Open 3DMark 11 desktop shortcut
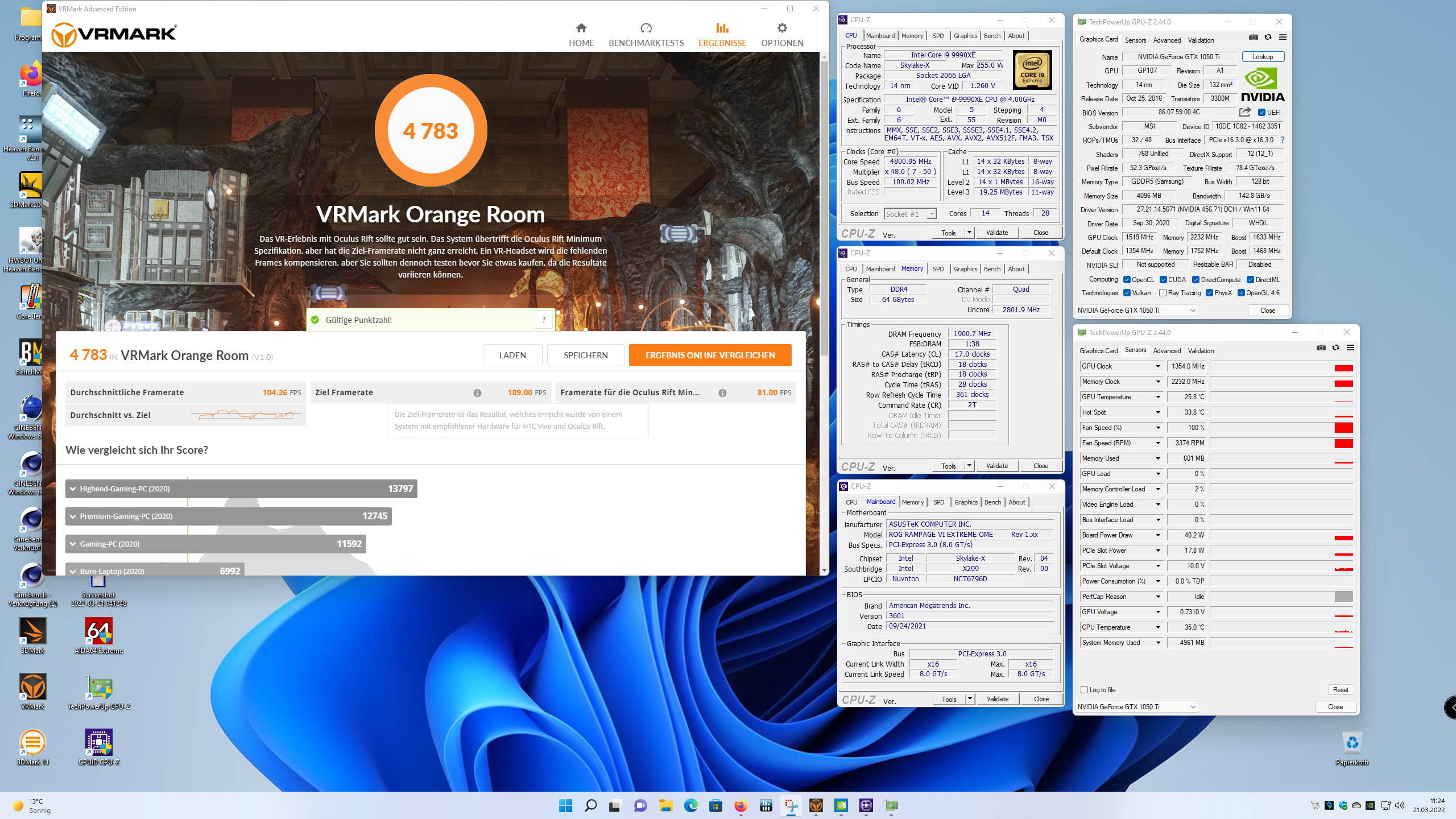Screen dimensions: 1456x819 click(x=32, y=747)
